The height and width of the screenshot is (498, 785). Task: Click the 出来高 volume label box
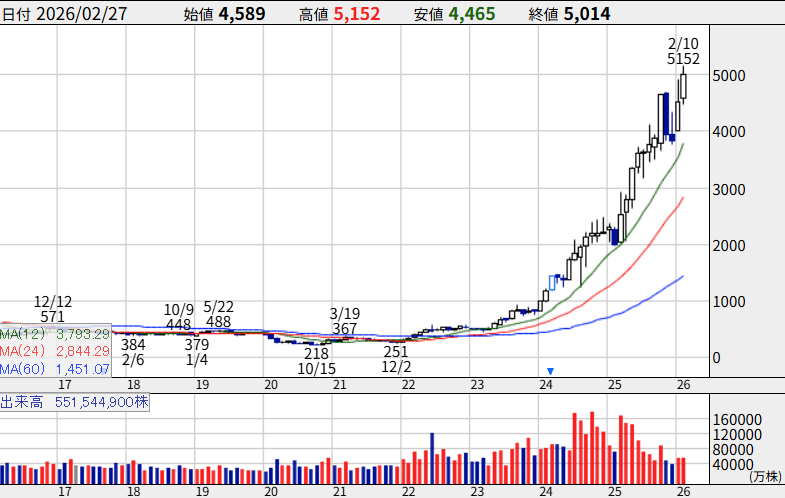click(x=74, y=402)
